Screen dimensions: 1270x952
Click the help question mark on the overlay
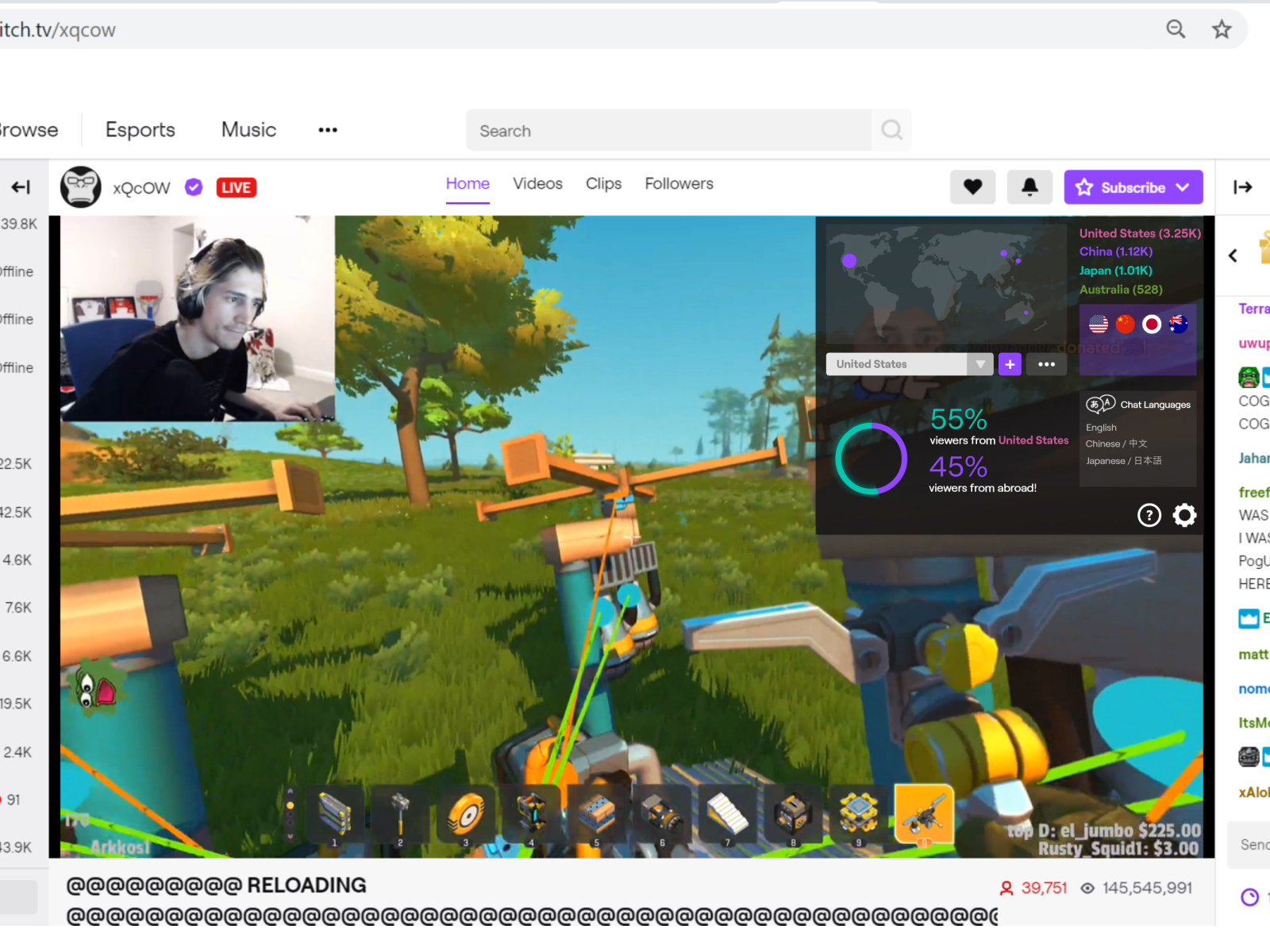click(1149, 515)
